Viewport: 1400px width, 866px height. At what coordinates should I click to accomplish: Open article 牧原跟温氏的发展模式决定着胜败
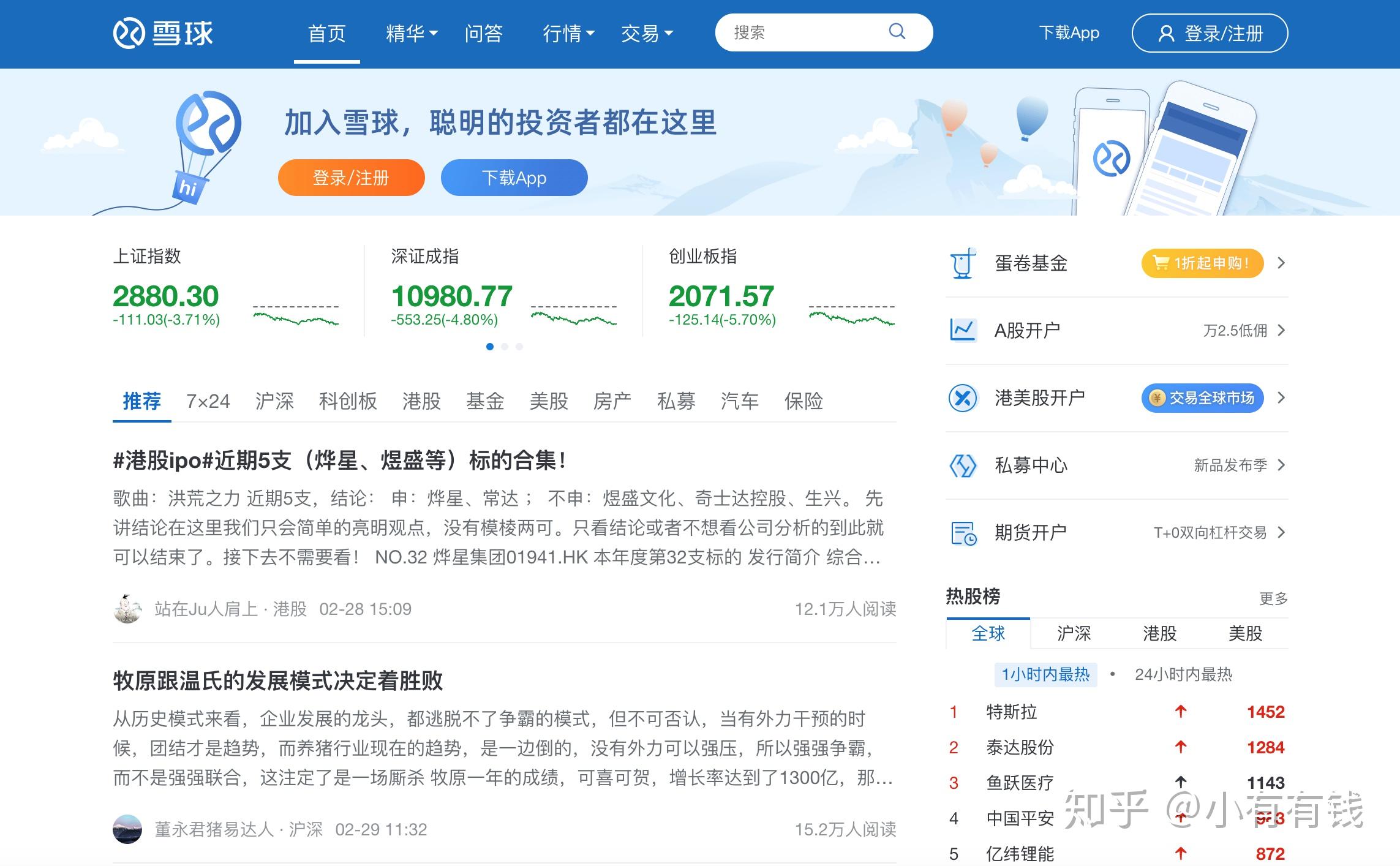coord(278,681)
